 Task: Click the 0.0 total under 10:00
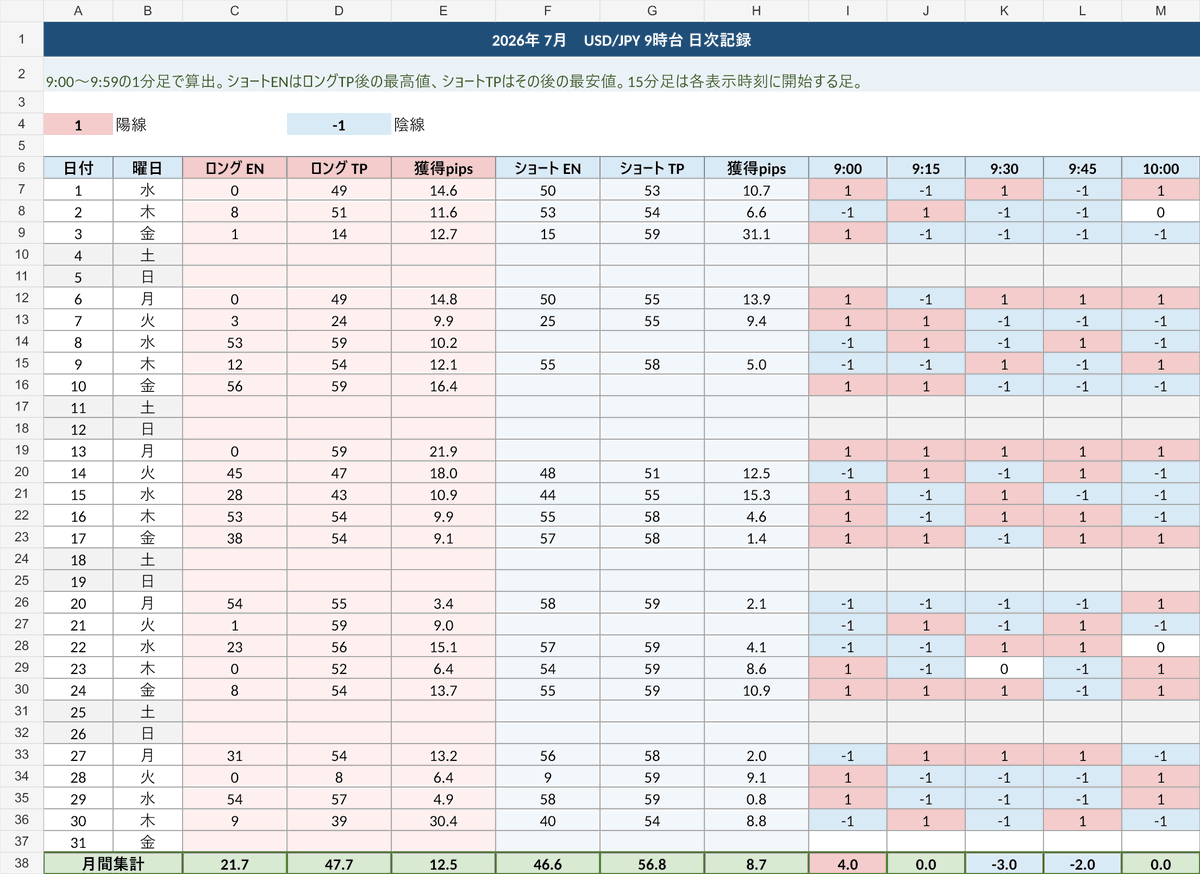(x=1160, y=863)
